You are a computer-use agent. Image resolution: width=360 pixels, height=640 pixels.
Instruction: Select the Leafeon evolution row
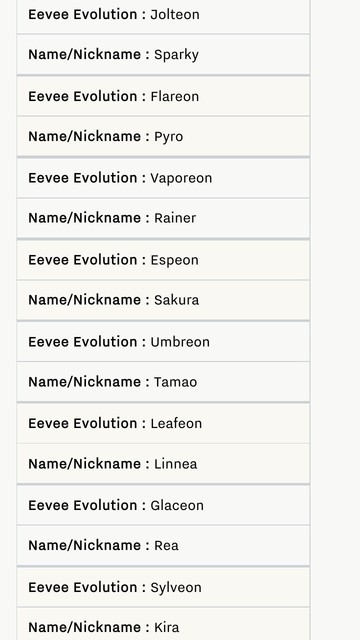pyautogui.click(x=163, y=423)
